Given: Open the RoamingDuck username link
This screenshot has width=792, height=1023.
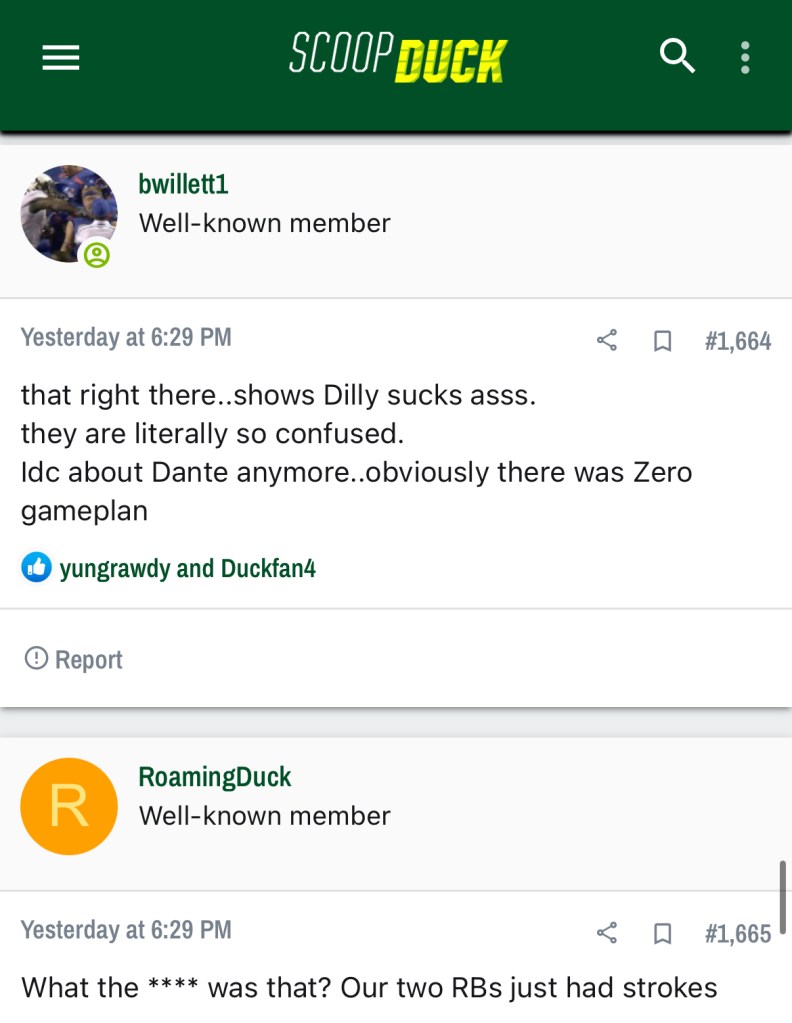Looking at the screenshot, I should point(215,777).
